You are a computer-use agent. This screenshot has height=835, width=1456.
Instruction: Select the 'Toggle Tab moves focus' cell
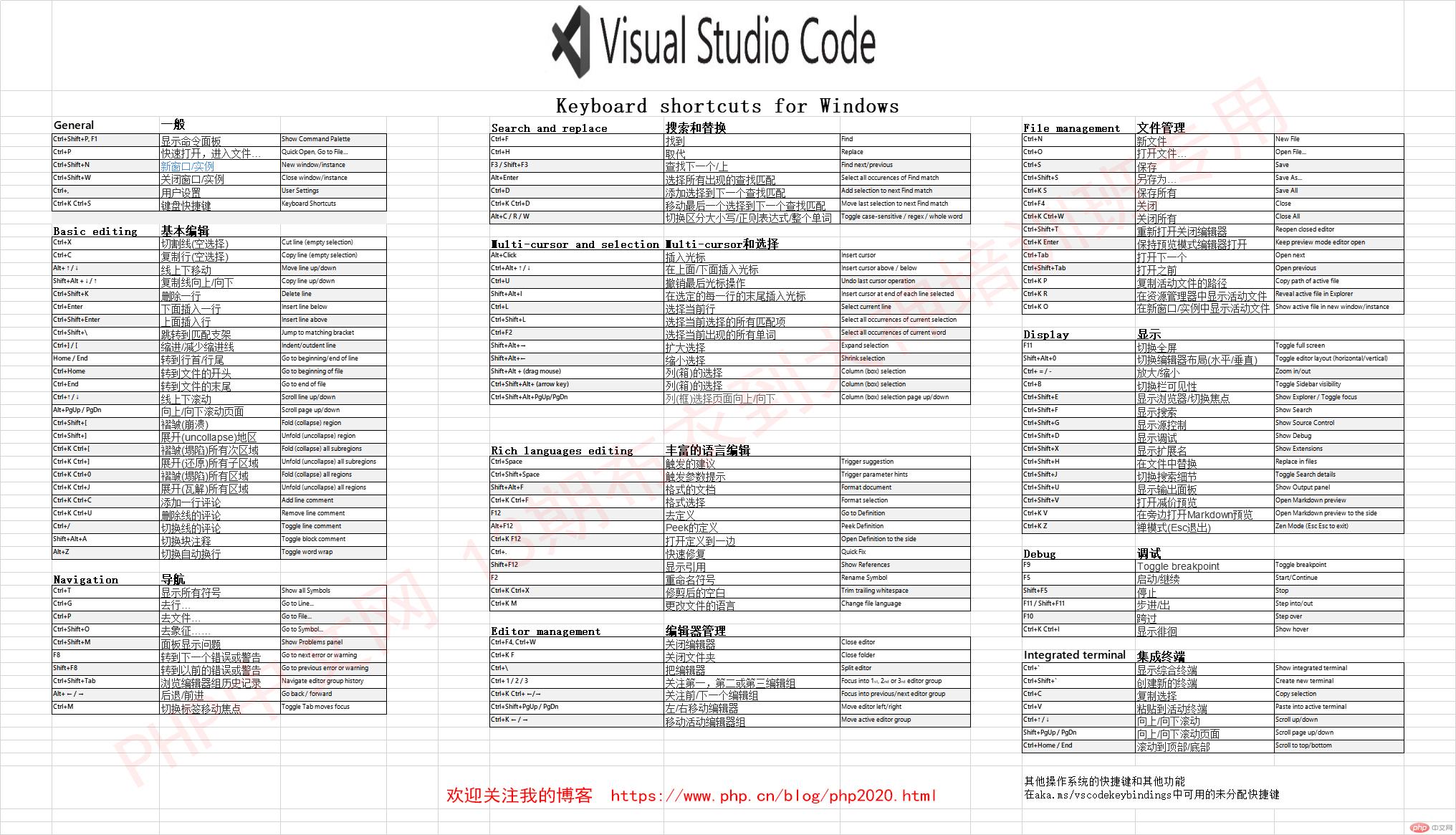coord(333,707)
